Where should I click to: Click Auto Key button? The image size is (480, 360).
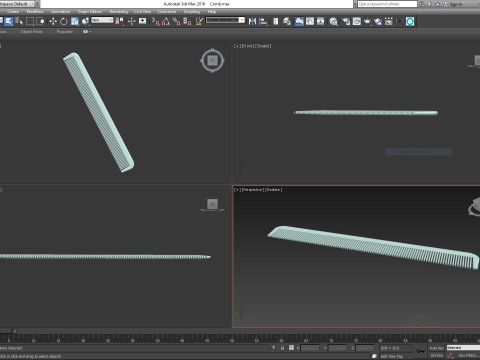click(x=436, y=348)
